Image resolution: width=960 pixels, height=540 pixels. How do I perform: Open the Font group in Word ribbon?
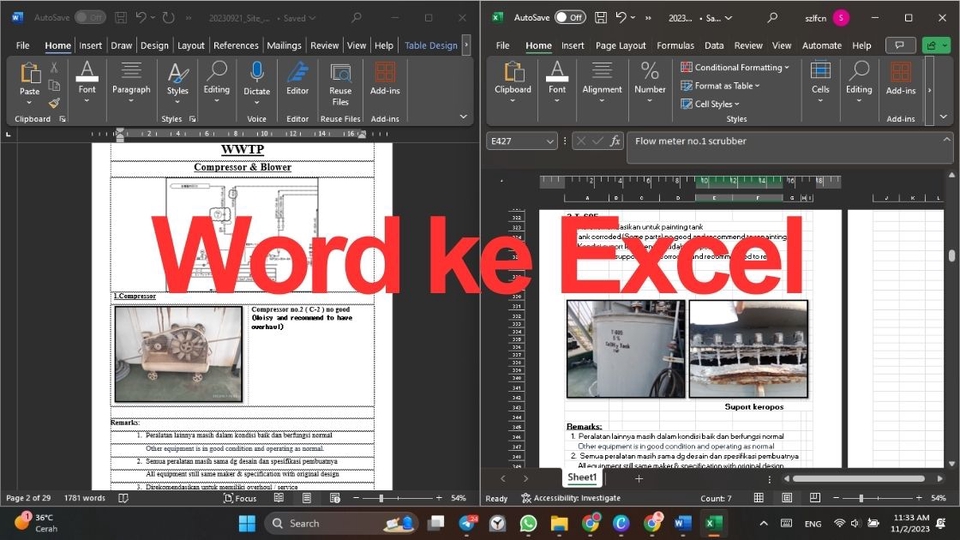coord(87,82)
